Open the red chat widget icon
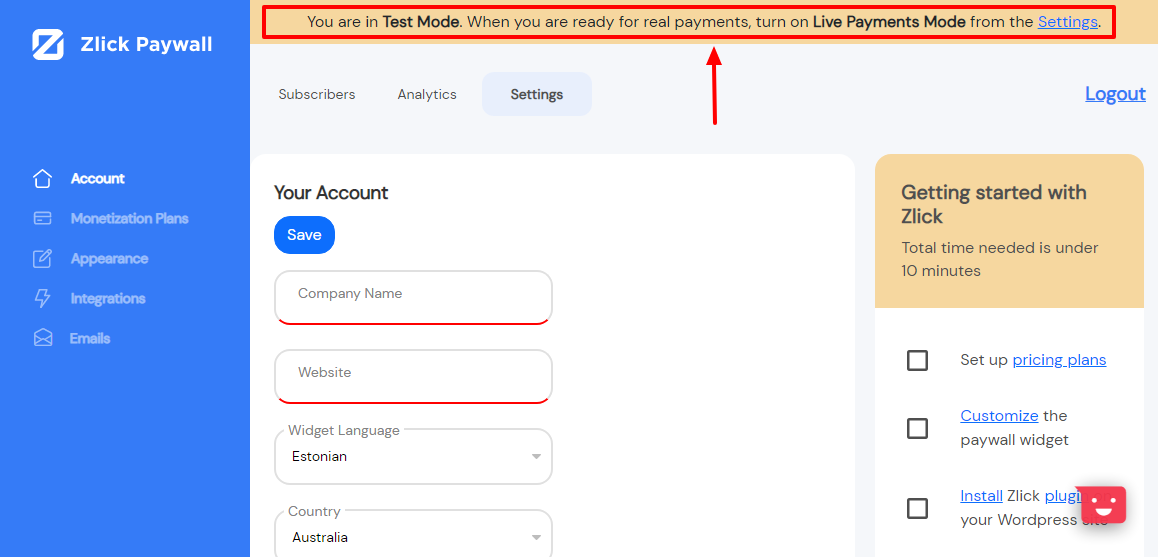Image resolution: width=1158 pixels, height=557 pixels. 1103,504
